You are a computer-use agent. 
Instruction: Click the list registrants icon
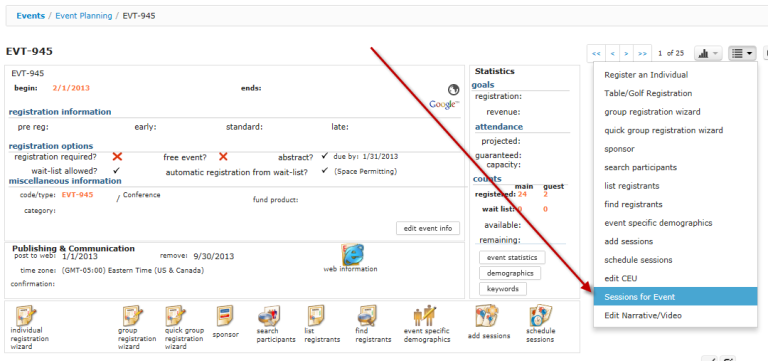(317, 316)
